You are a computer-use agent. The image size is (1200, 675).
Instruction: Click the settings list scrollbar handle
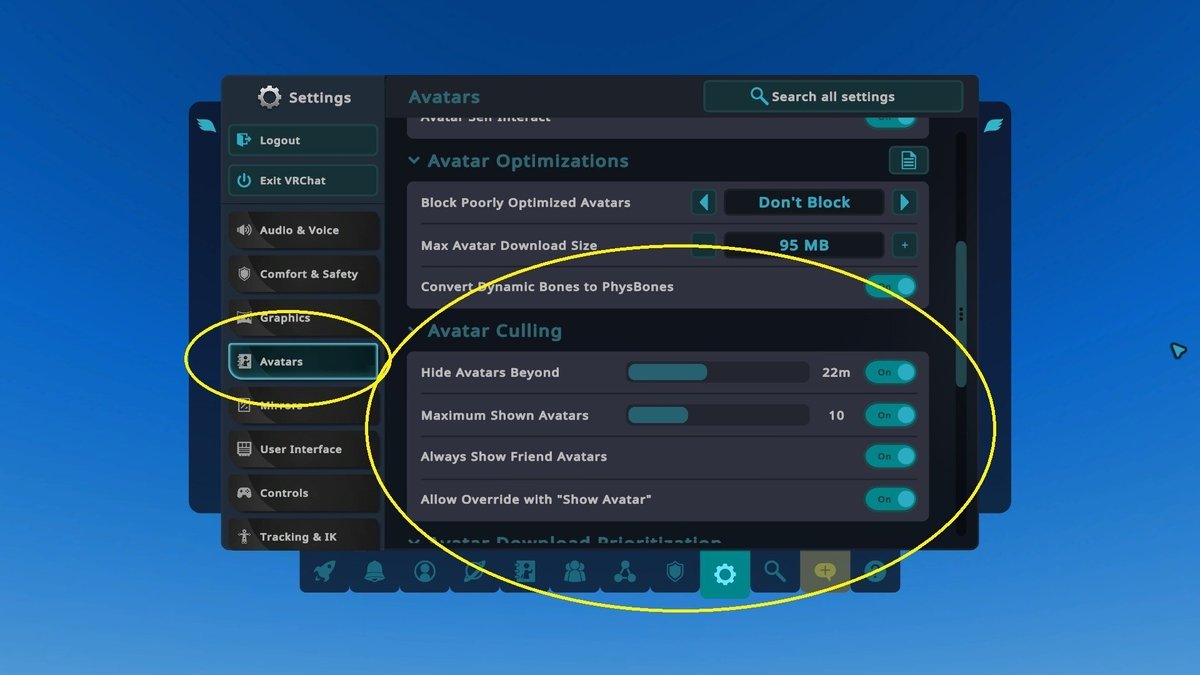point(961,314)
